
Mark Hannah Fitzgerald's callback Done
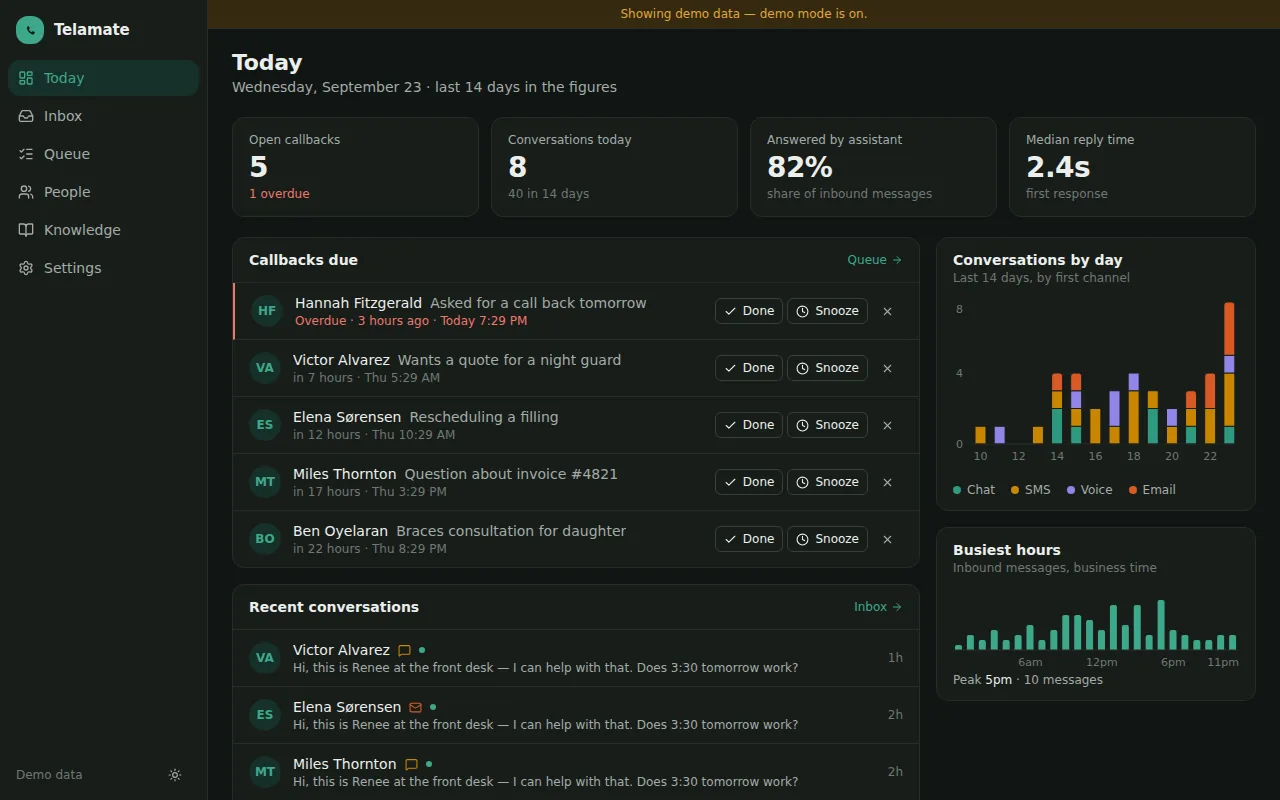coord(749,311)
